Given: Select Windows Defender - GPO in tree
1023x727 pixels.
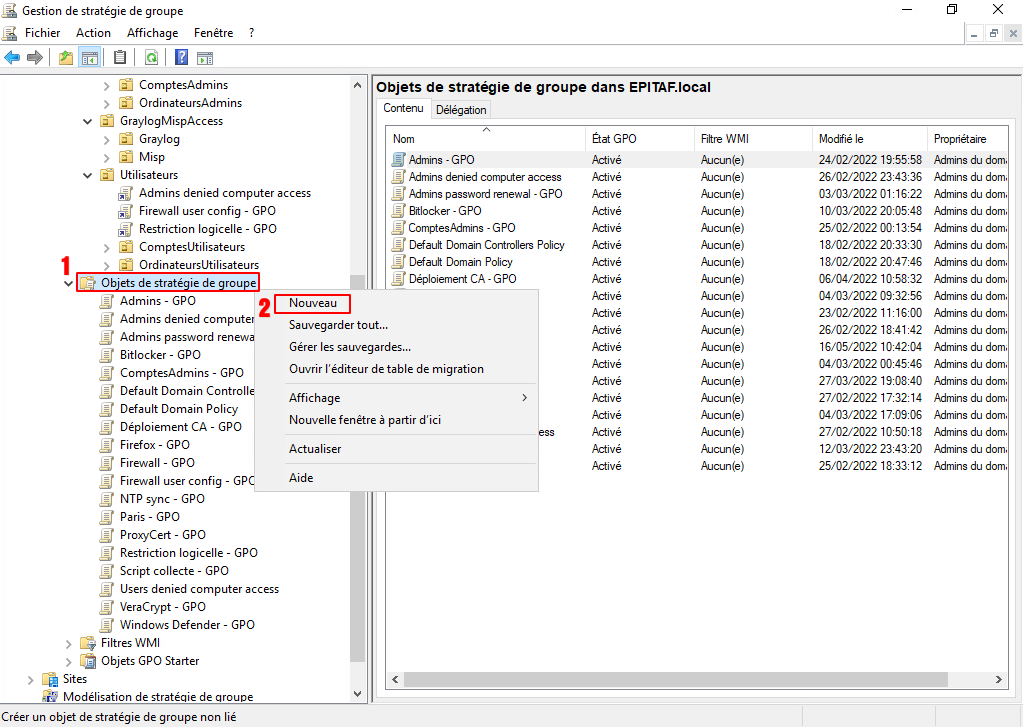Looking at the screenshot, I should [187, 625].
